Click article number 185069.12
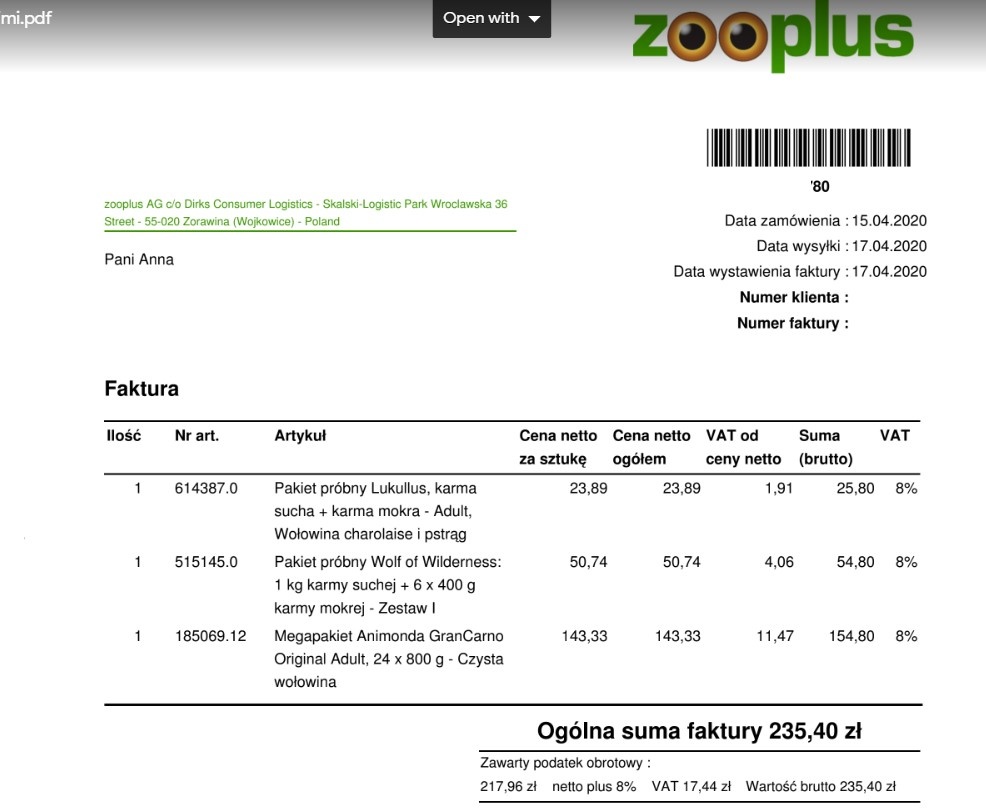 tap(211, 636)
